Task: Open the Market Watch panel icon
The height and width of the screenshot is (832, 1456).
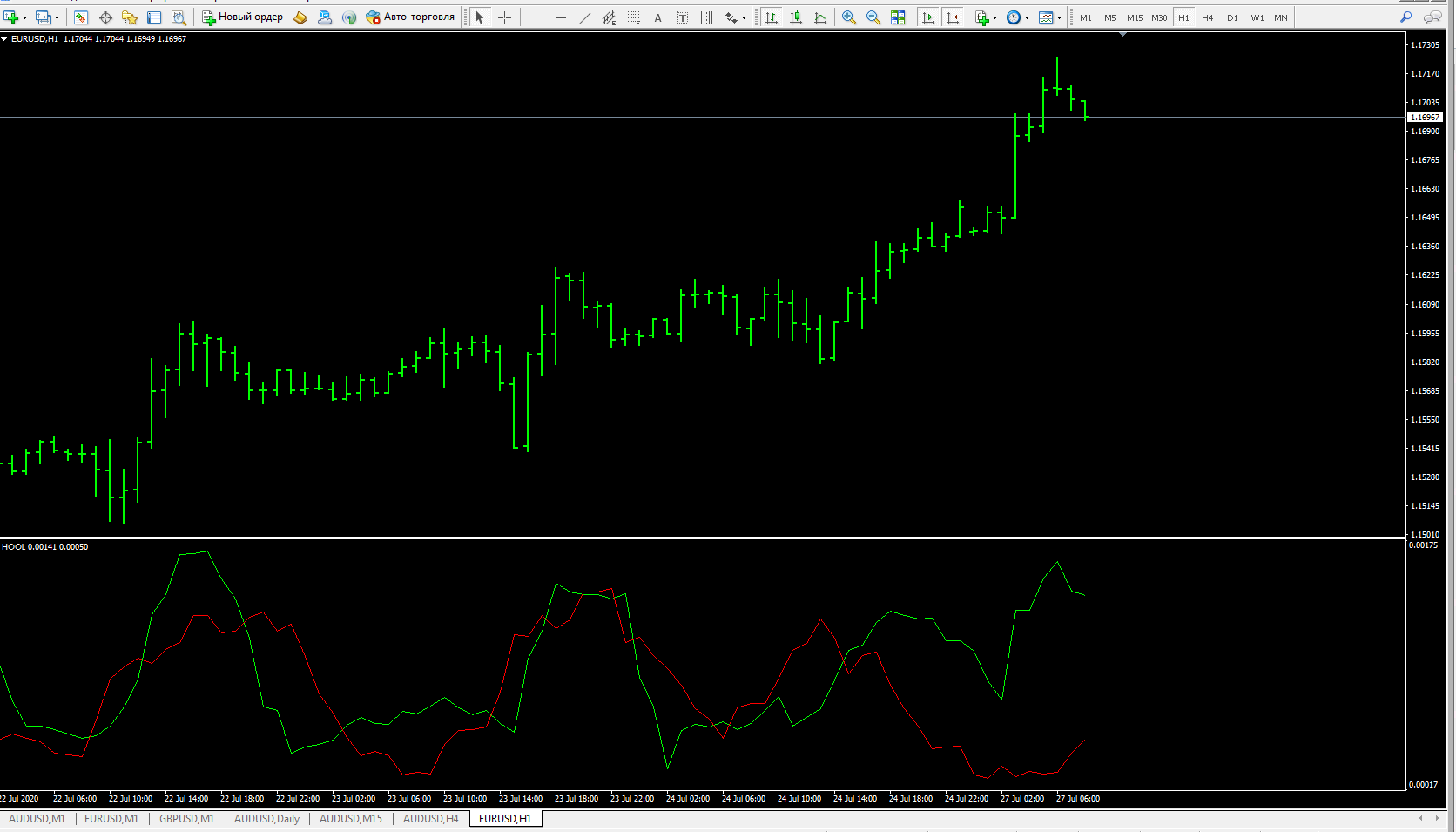Action: pyautogui.click(x=81, y=17)
